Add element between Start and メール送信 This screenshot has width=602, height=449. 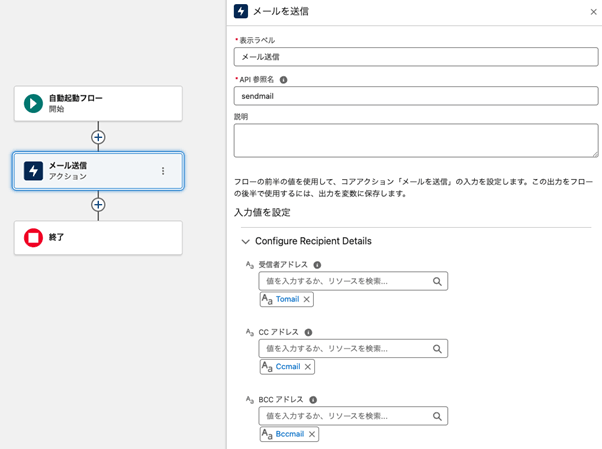point(98,137)
